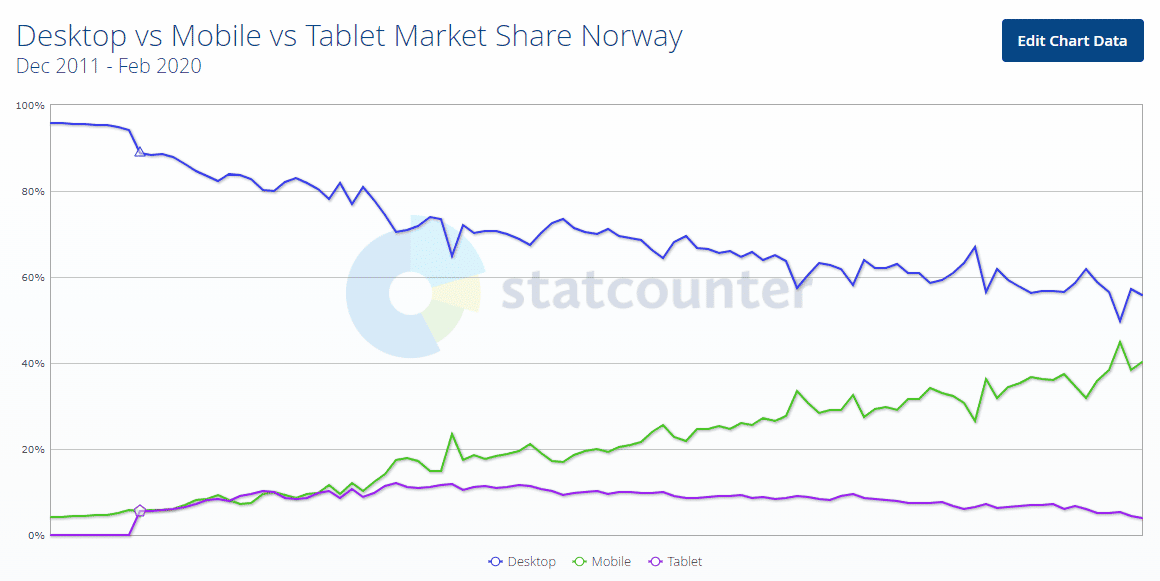Click the Edit Chart Data button
This screenshot has width=1160, height=581.
coord(1072,41)
